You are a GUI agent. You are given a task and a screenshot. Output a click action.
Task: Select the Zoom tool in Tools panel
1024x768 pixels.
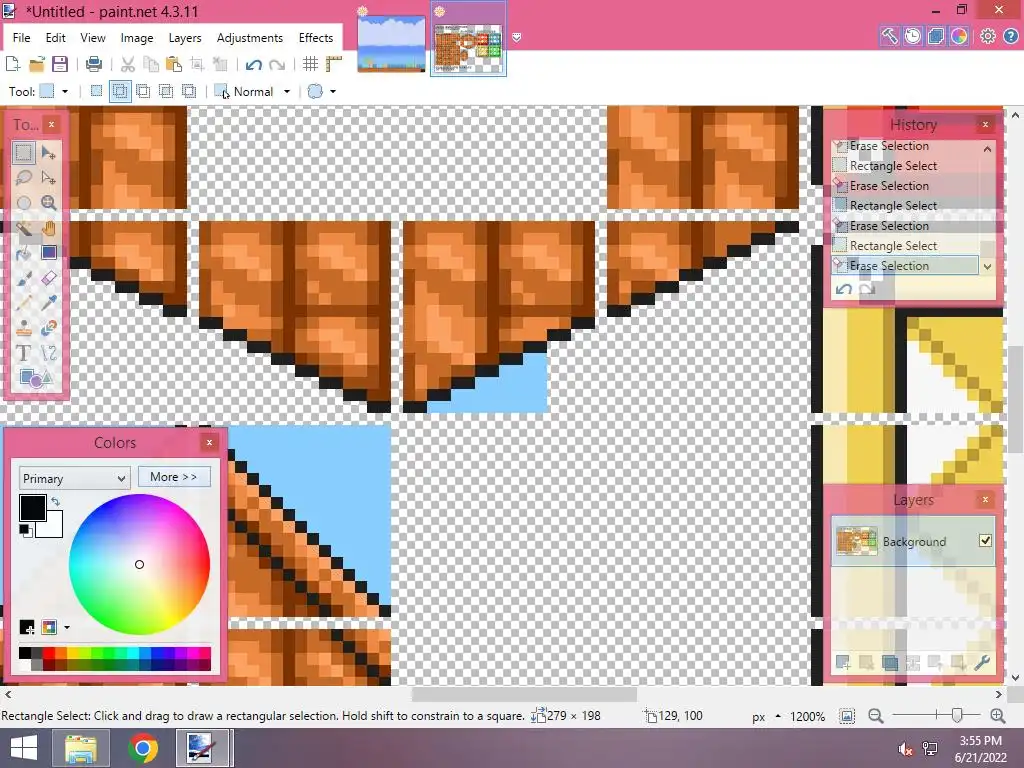click(49, 202)
